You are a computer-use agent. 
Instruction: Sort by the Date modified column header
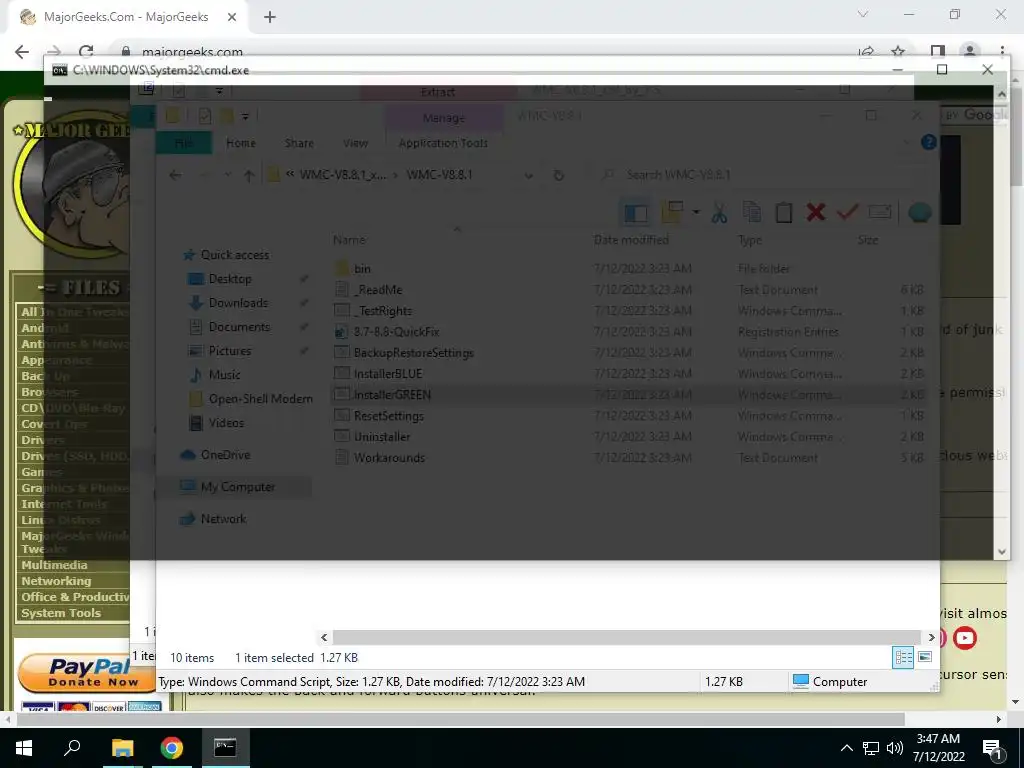631,240
